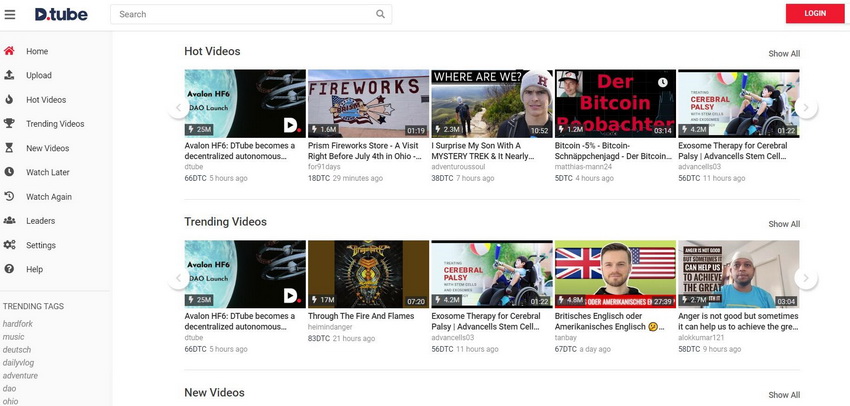Show All for Hot Videos section
The image size is (850, 406).
783,54
